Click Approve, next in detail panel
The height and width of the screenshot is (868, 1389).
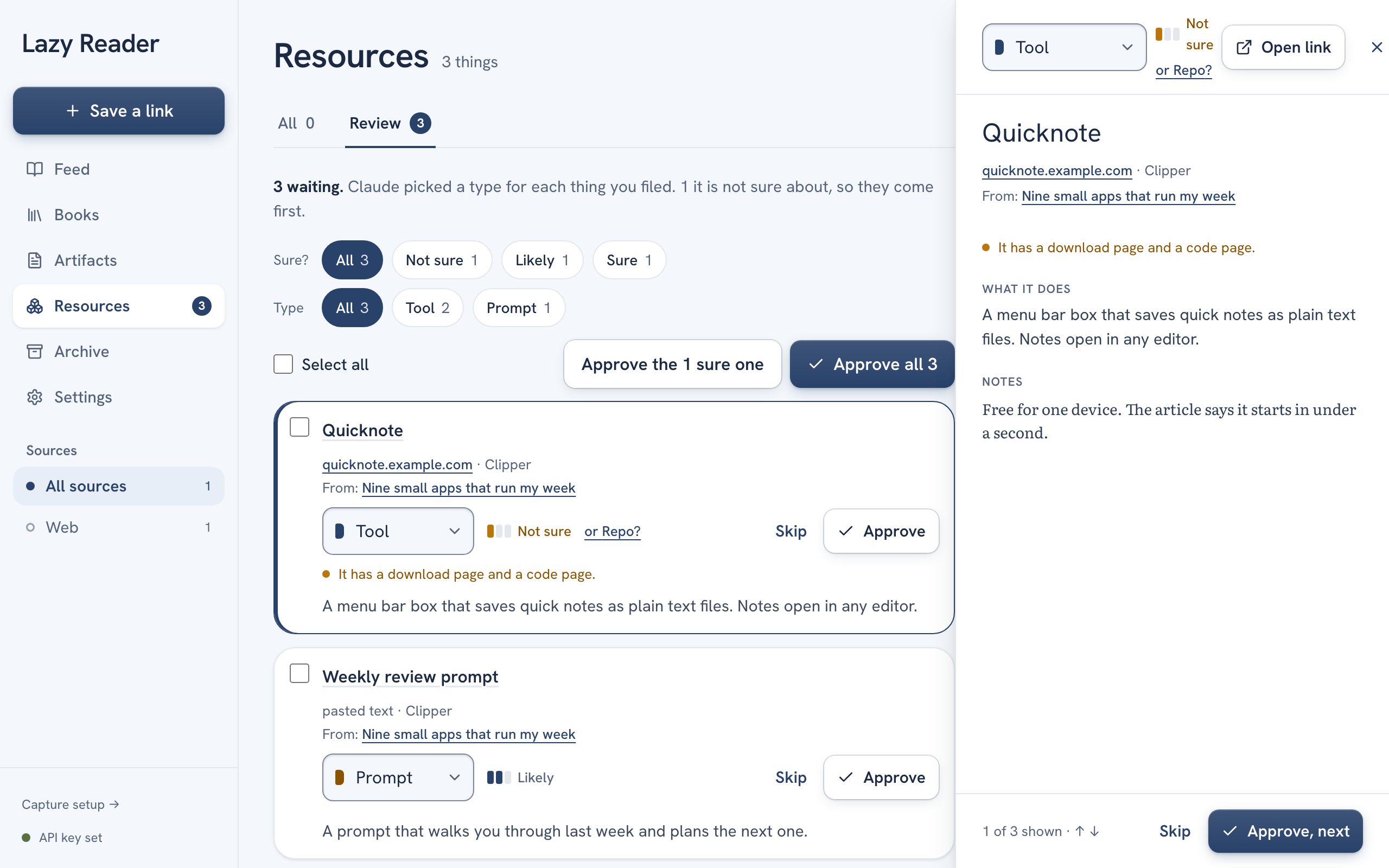[x=1285, y=831]
